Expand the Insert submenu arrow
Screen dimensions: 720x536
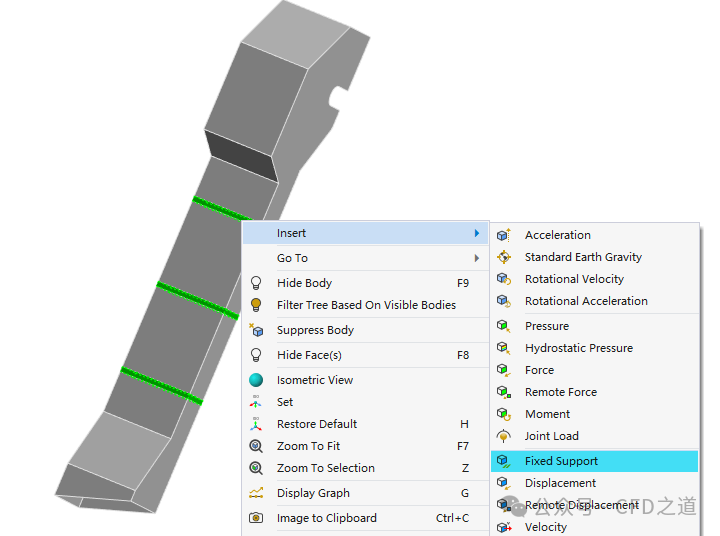coord(477,233)
